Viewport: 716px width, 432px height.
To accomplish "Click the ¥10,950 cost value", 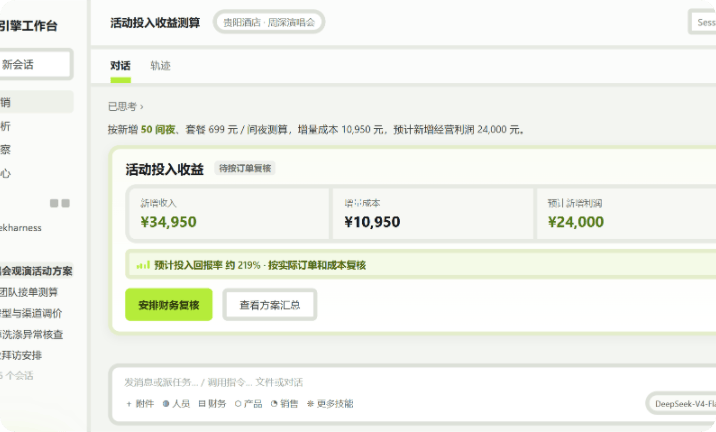I will click(x=372, y=222).
